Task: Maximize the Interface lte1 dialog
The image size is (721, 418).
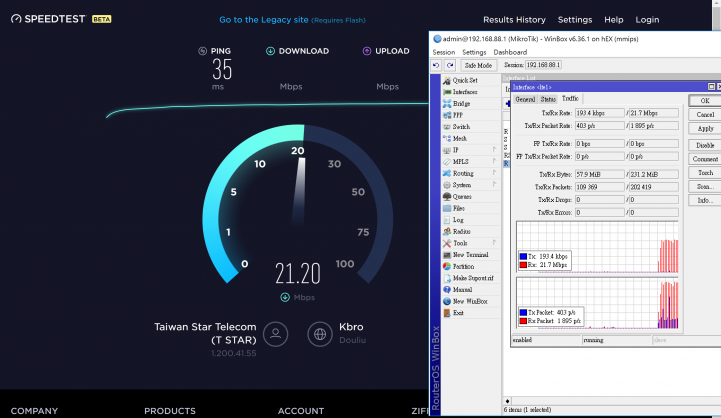Action: (x=711, y=86)
